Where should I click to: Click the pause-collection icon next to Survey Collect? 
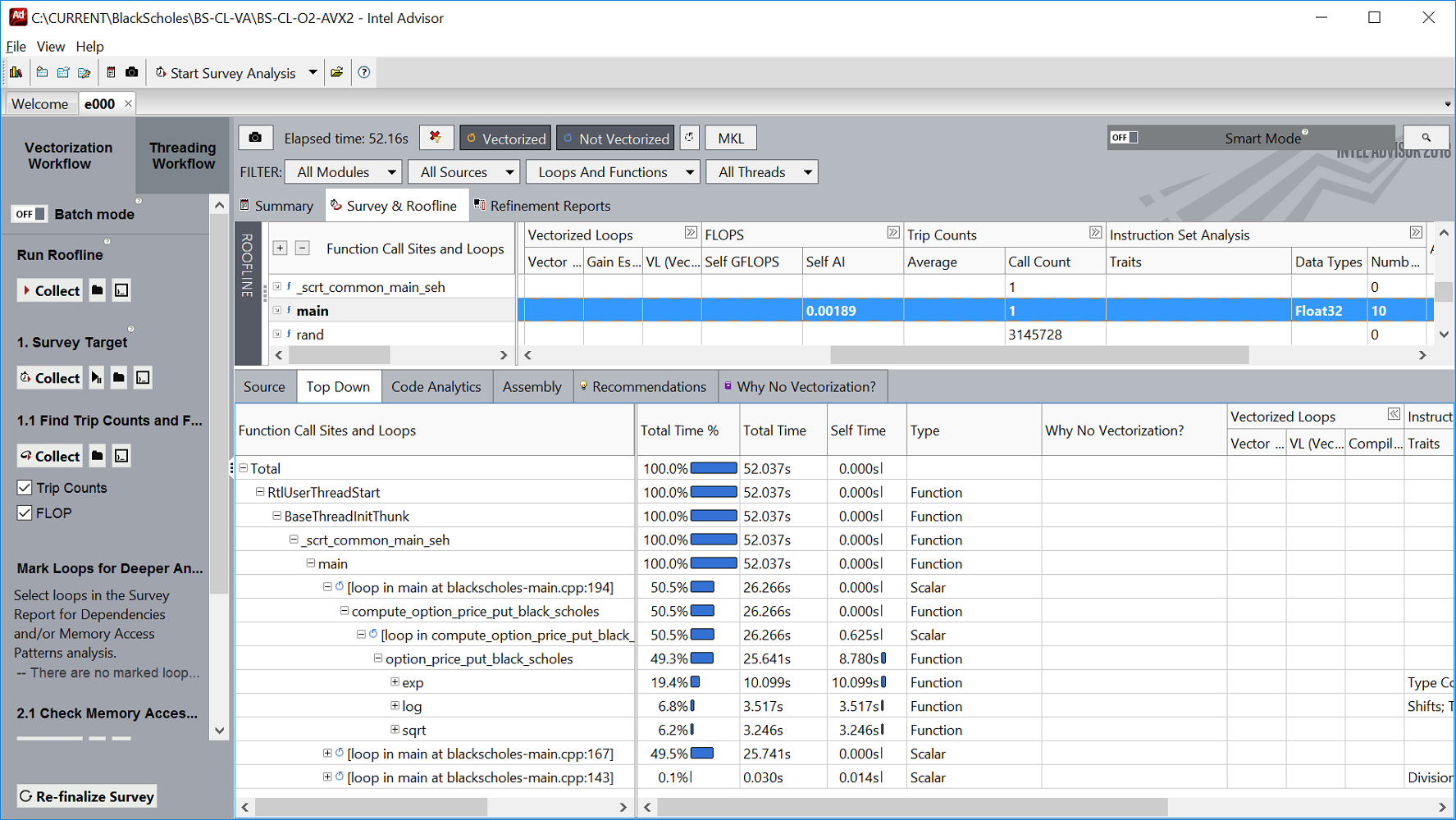point(96,377)
